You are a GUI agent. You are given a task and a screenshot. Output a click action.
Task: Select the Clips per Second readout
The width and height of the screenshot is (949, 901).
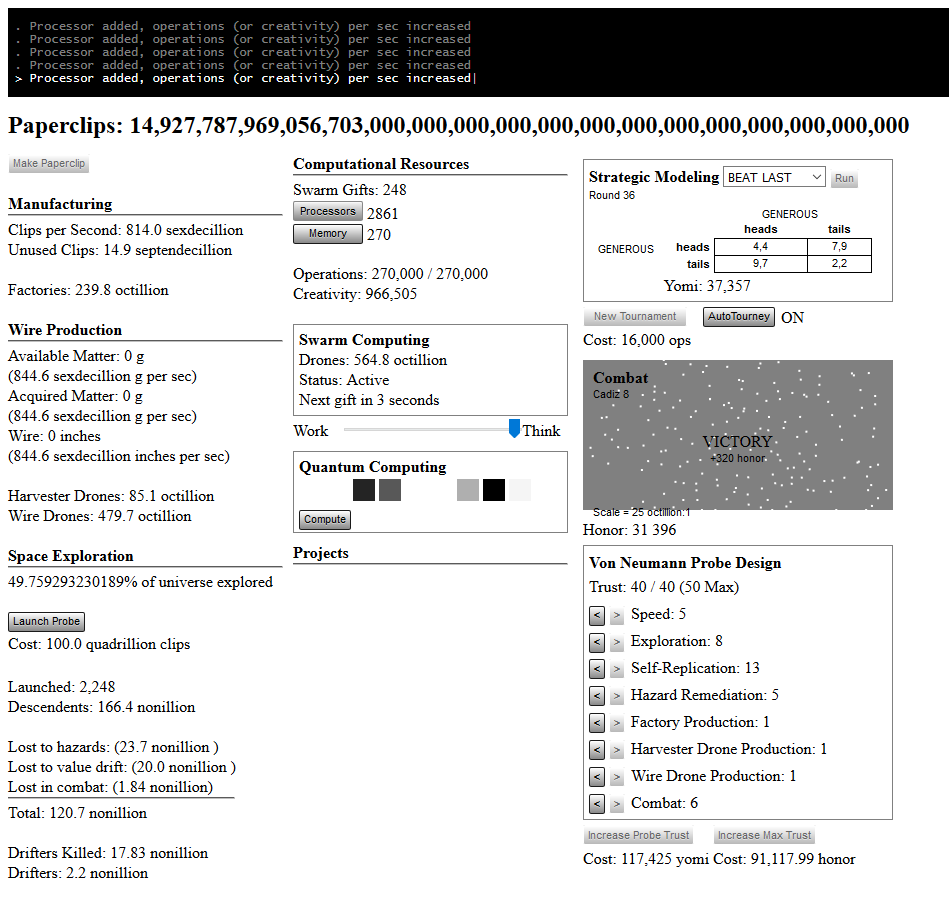[125, 231]
